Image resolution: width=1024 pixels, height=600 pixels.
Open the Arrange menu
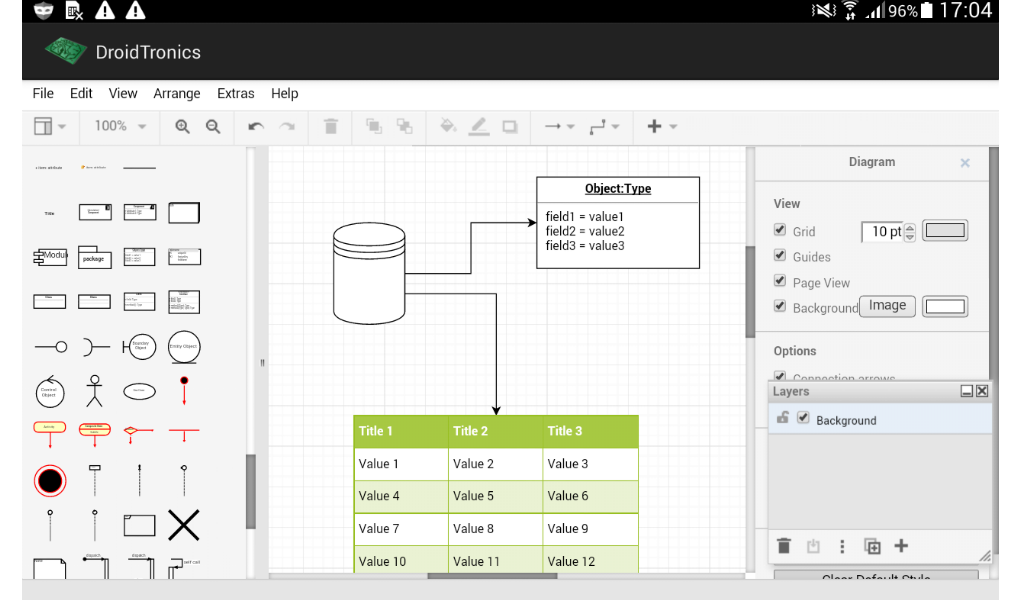pos(177,93)
